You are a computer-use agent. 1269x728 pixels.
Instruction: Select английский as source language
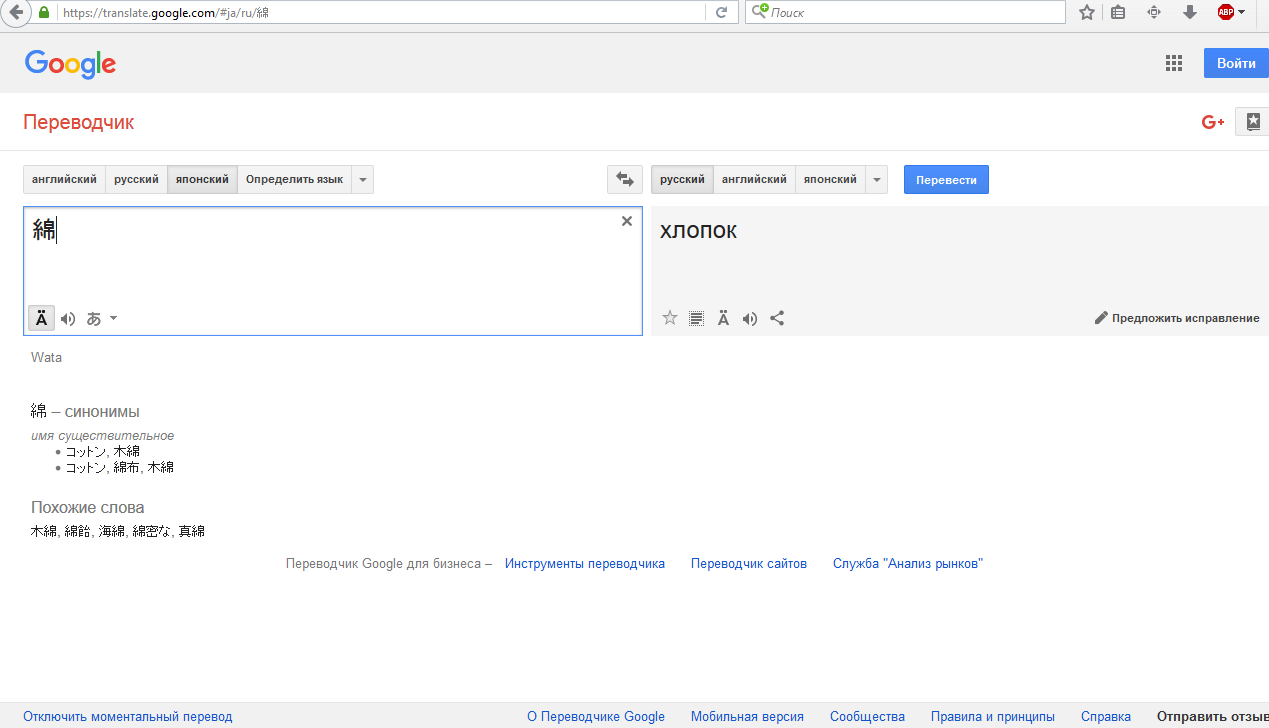(x=64, y=180)
